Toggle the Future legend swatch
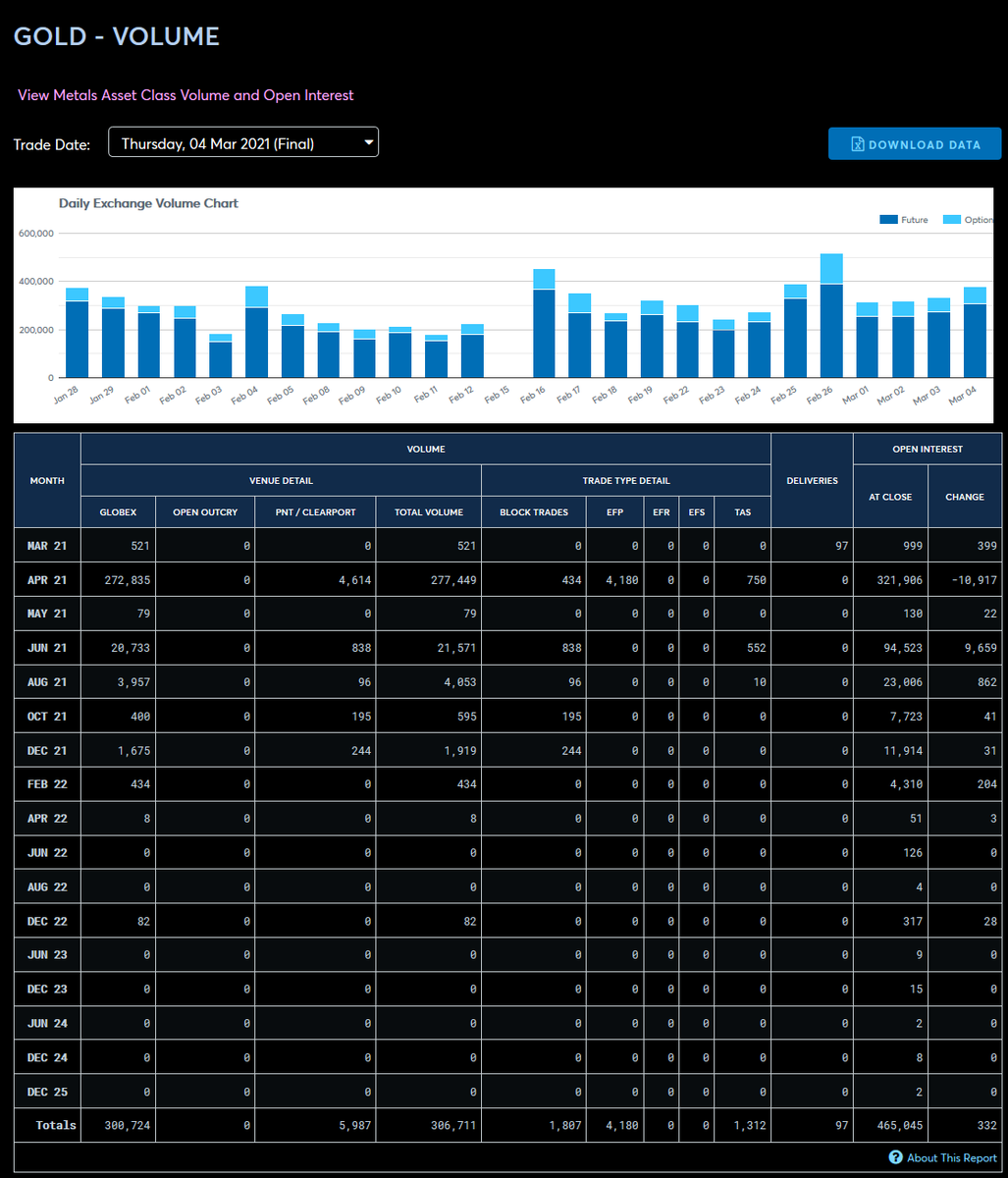This screenshot has height=1178, width=1008. [x=888, y=220]
